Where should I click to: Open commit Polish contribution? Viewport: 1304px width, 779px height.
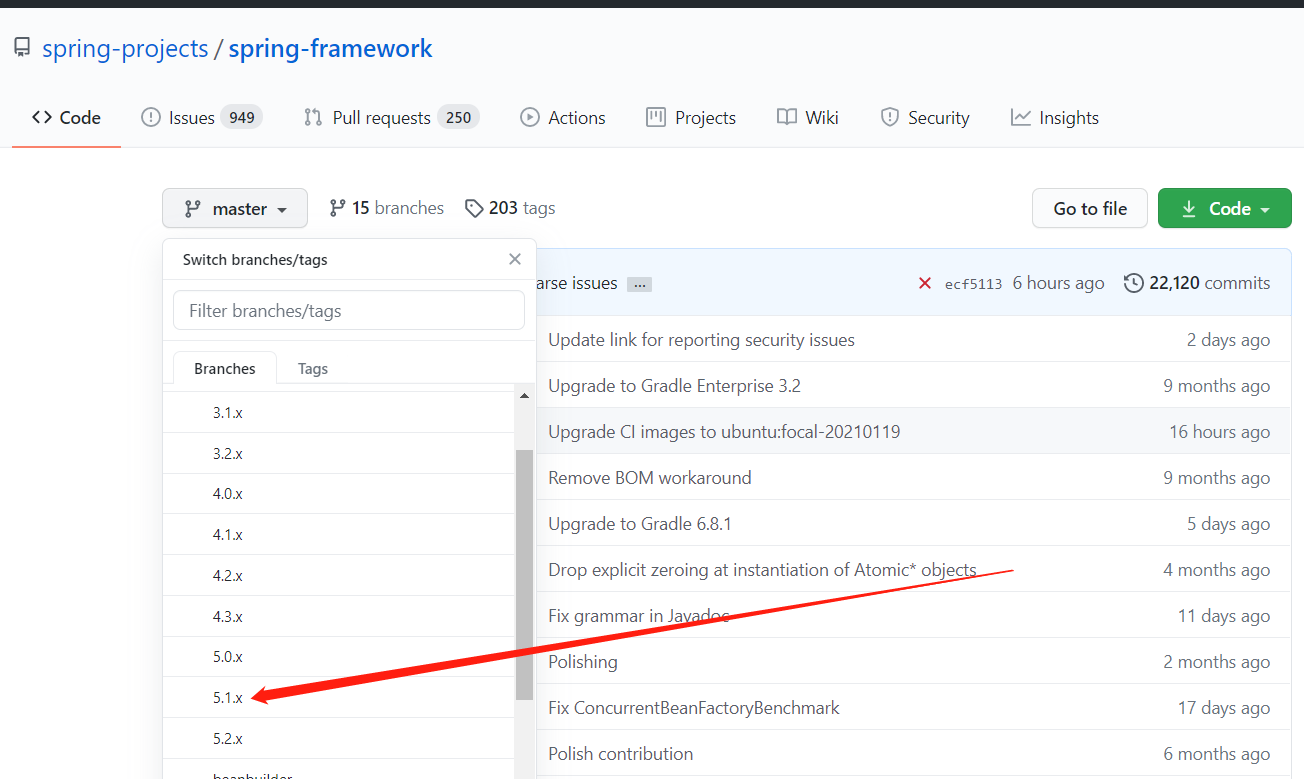click(621, 754)
